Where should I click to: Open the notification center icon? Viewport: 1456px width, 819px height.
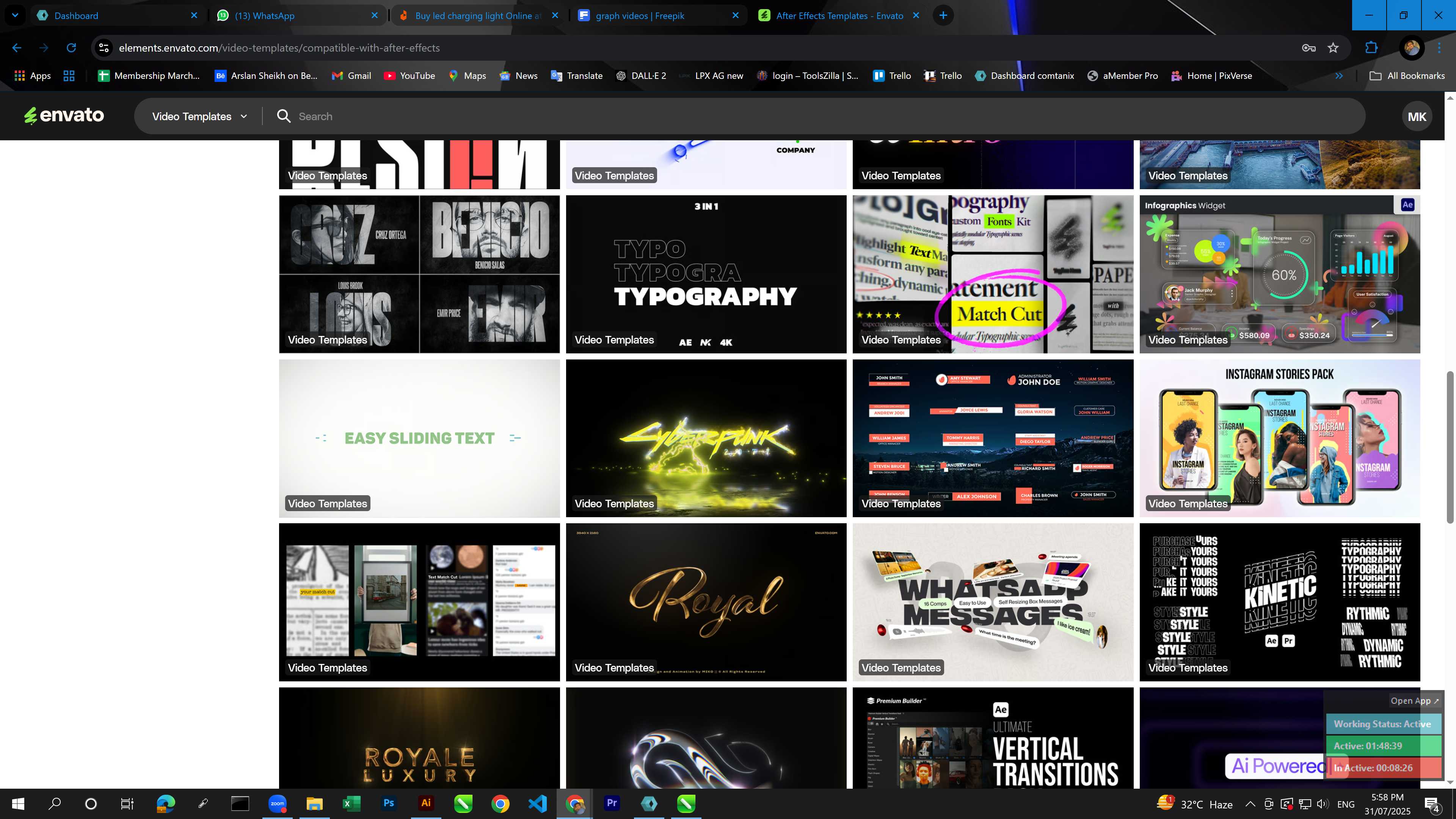coord(1432,804)
